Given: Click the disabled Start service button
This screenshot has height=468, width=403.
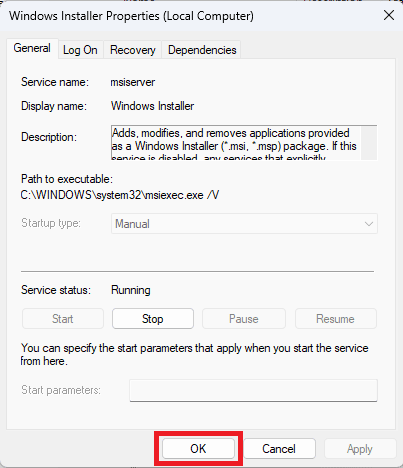Looking at the screenshot, I should tap(63, 319).
